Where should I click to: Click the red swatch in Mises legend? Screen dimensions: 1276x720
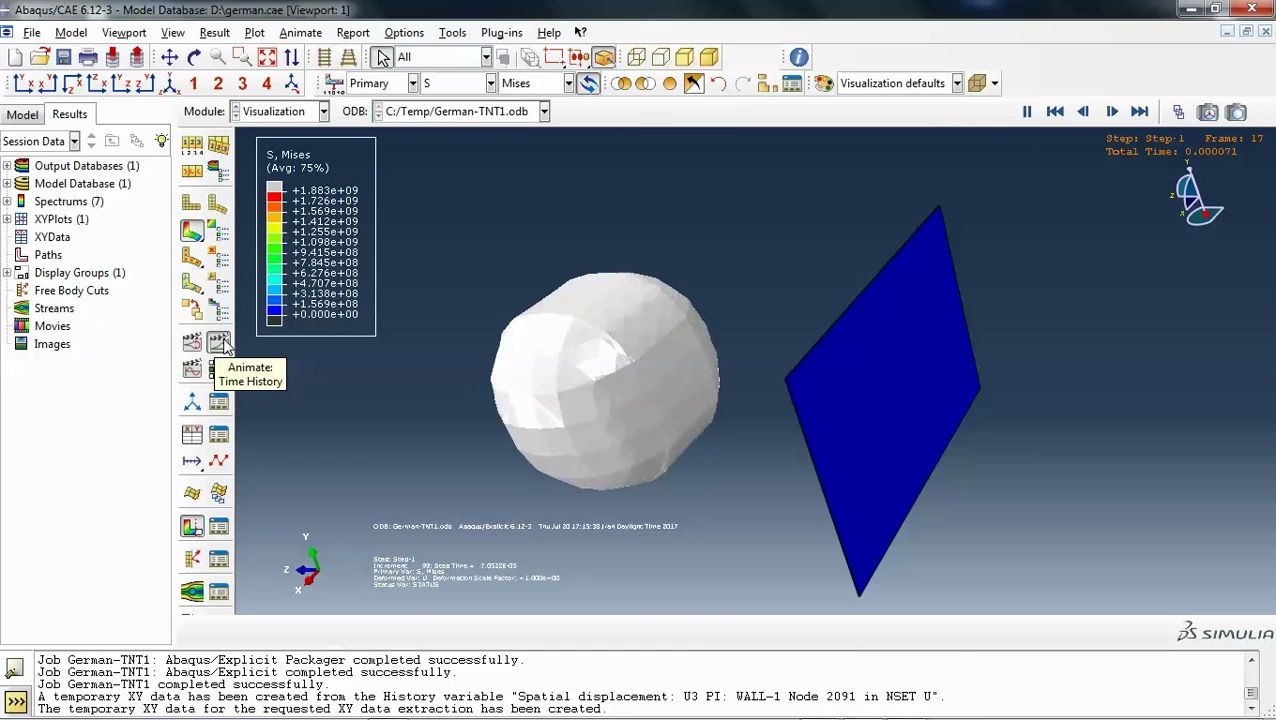274,196
